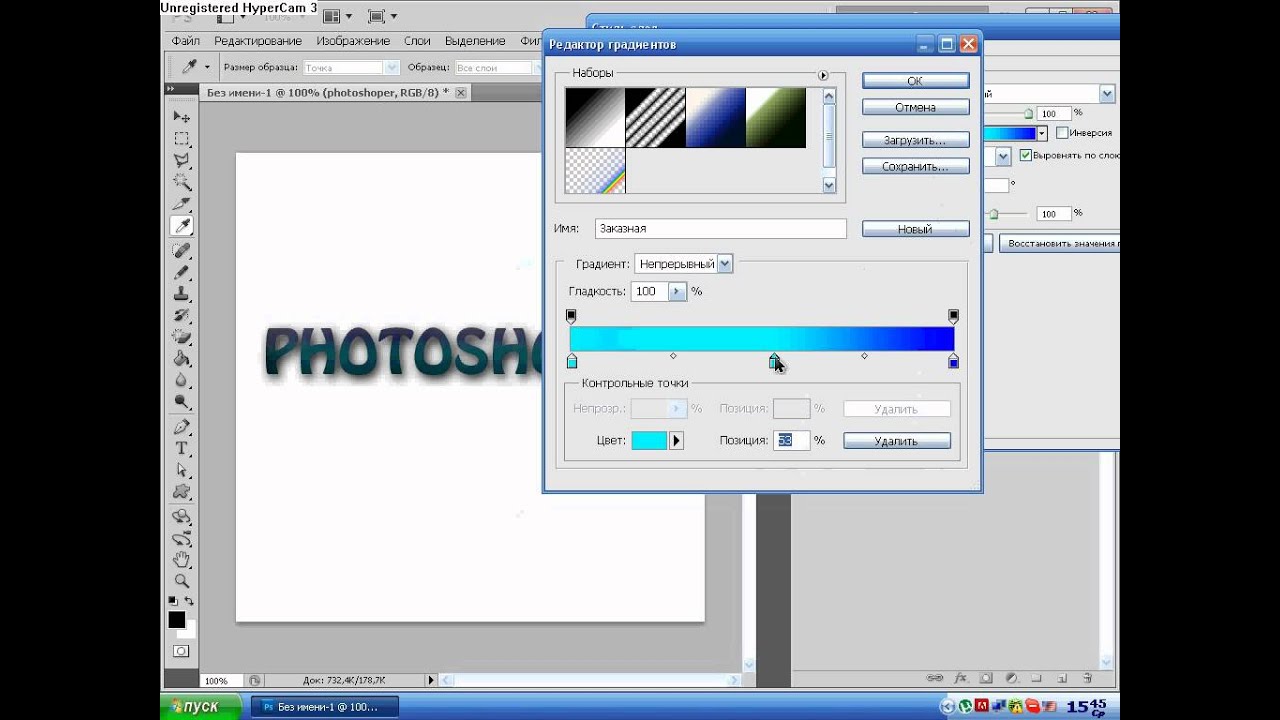Select the Zoom tool
The width and height of the screenshot is (1280, 720).
tap(181, 580)
